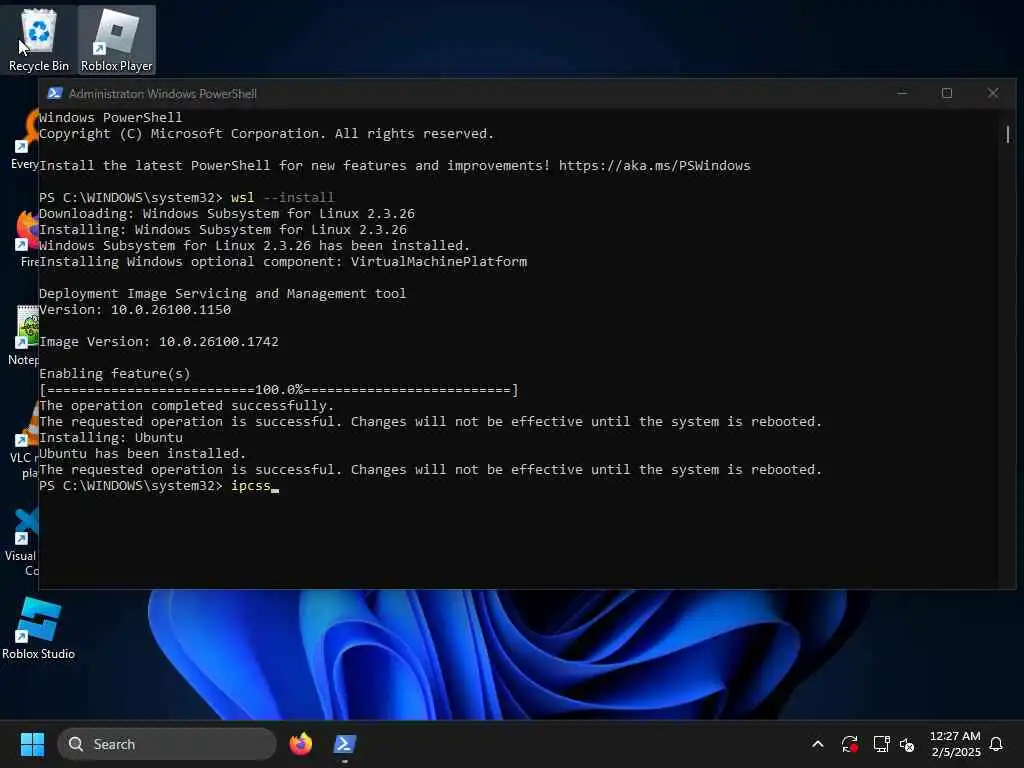Open the network status tray icon
This screenshot has width=1024, height=768.
[881, 744]
